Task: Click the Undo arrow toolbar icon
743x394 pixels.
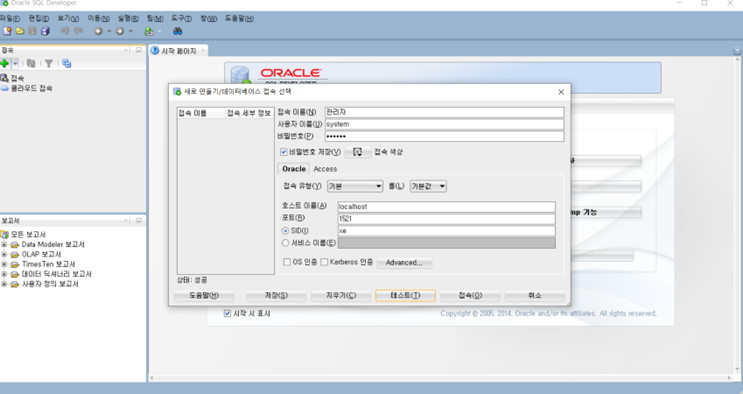Action: point(65,31)
